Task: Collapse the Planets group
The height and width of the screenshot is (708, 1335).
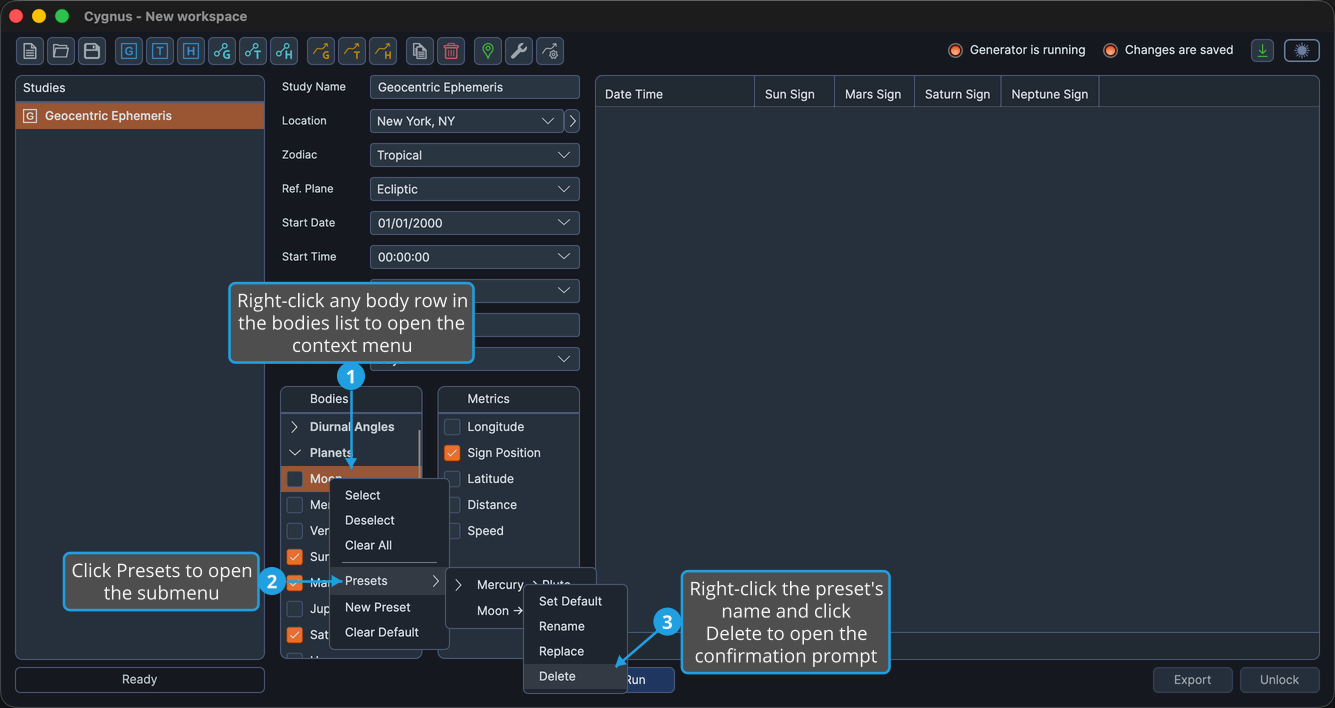Action: (294, 453)
